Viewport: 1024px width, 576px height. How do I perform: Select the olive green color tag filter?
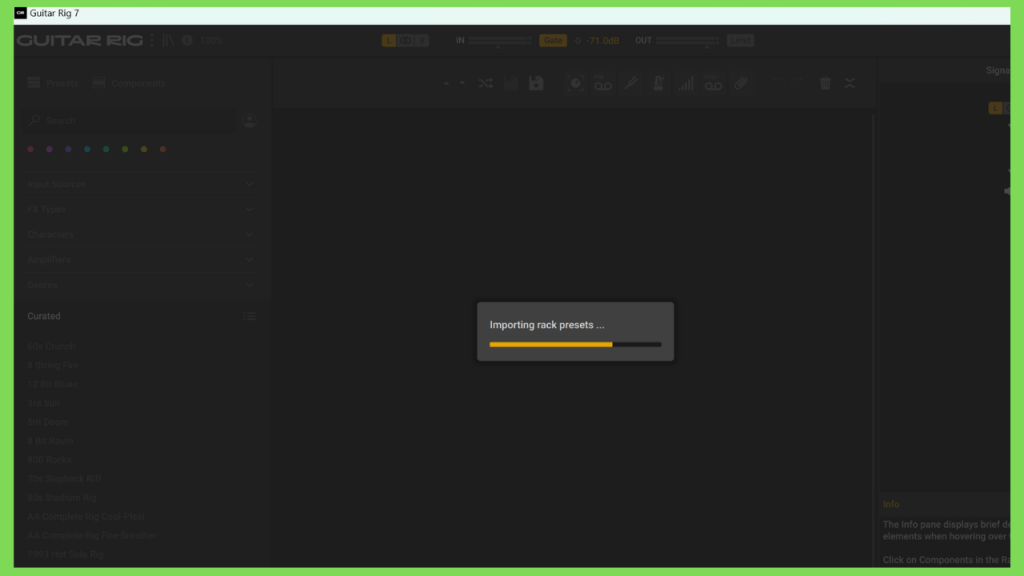click(125, 150)
